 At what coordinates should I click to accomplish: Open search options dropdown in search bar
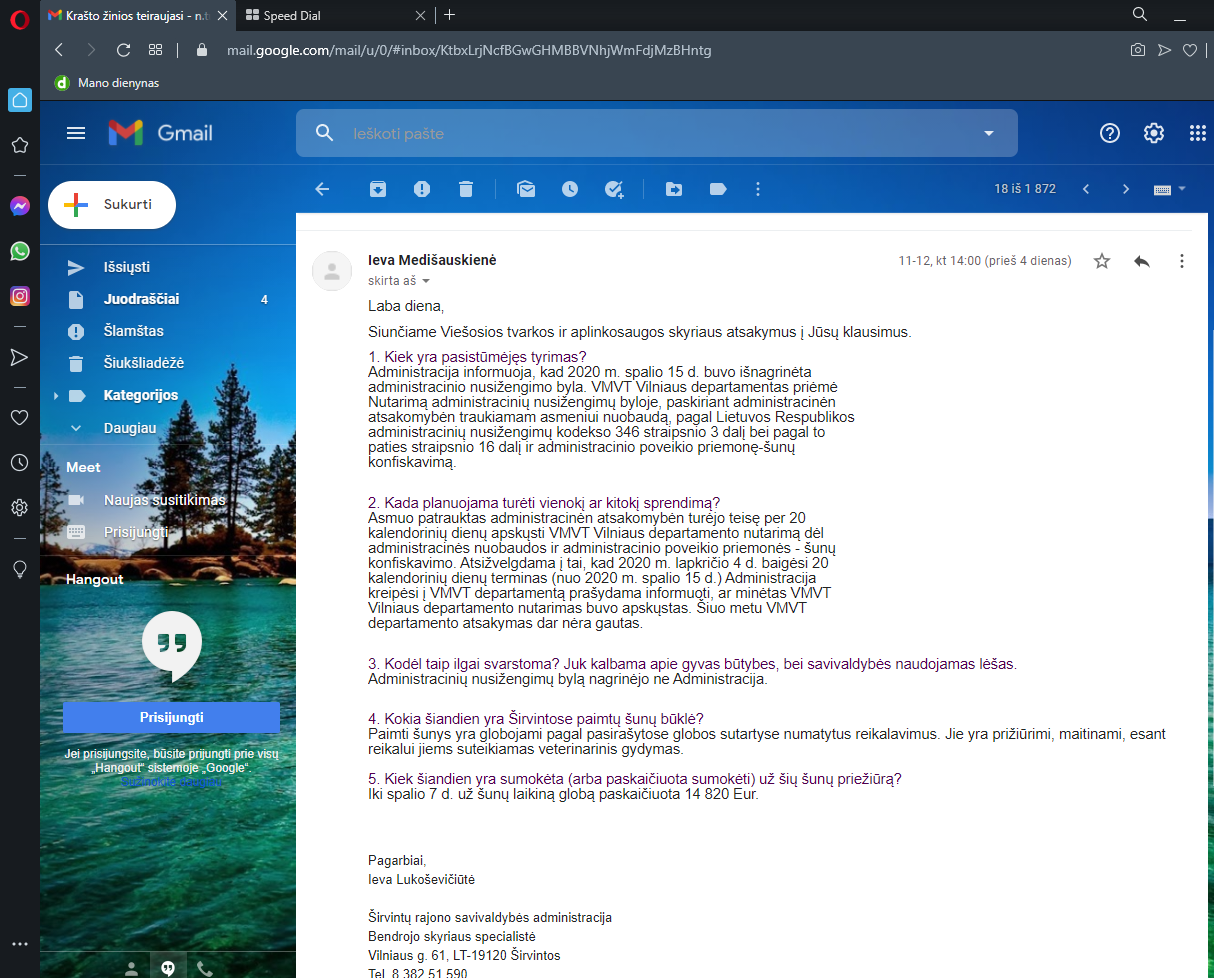point(989,134)
